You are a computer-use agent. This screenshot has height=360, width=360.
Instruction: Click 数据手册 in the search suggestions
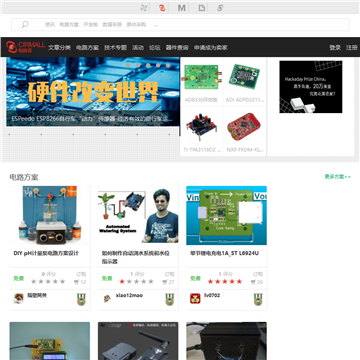(x=112, y=25)
